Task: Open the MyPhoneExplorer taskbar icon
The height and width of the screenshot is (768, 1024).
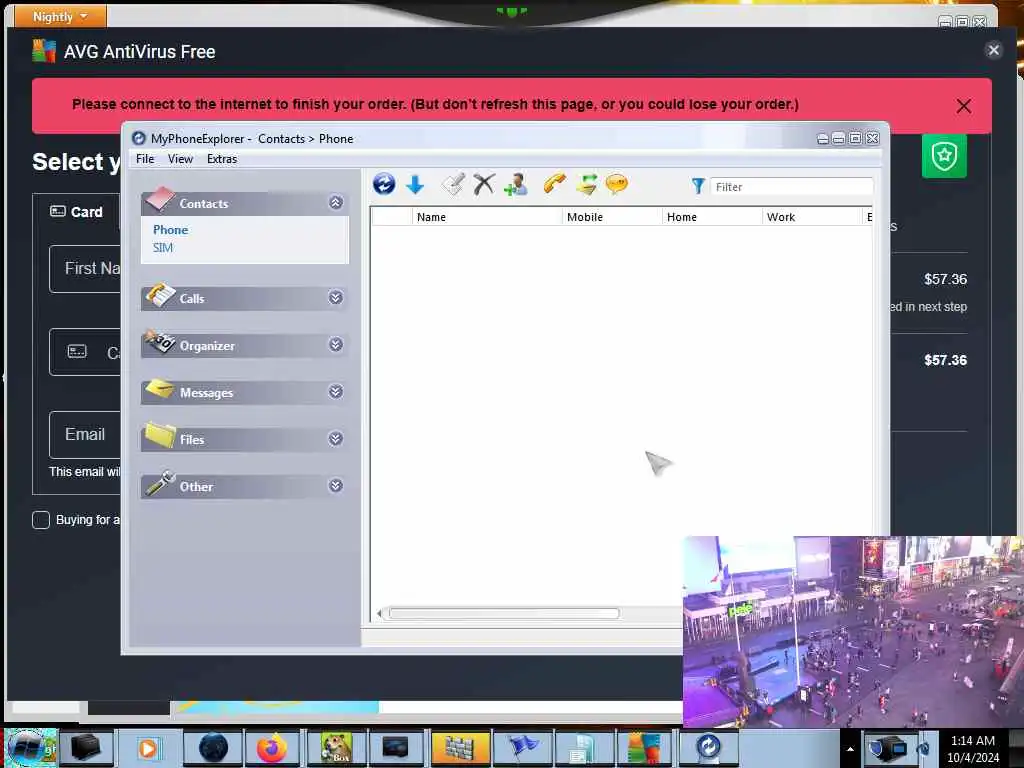Action: 708,748
